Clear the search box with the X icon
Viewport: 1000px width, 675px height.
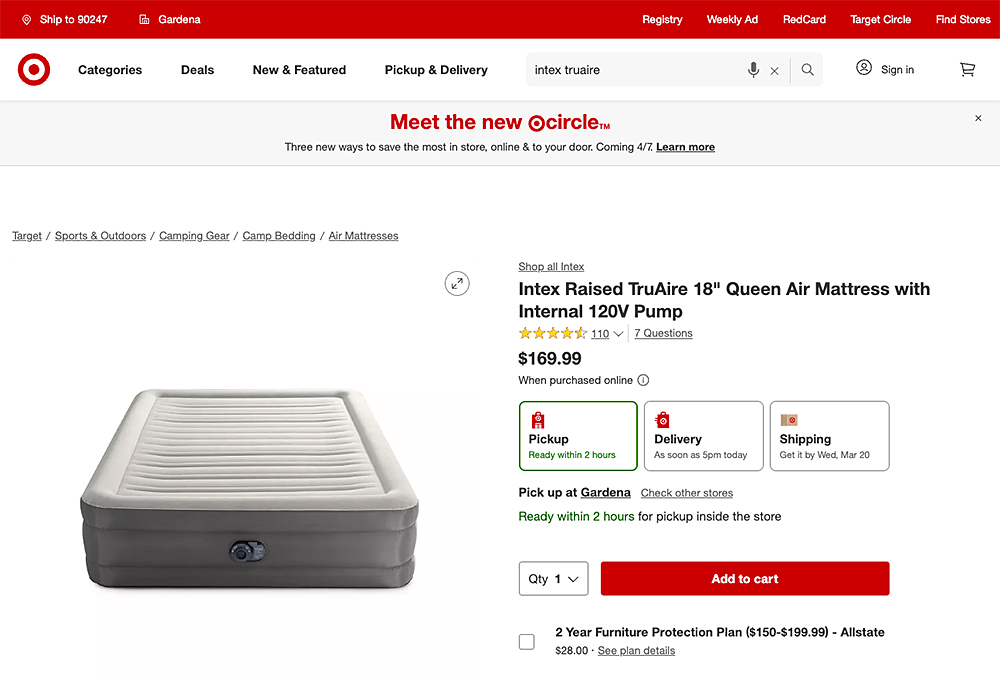[x=774, y=70]
